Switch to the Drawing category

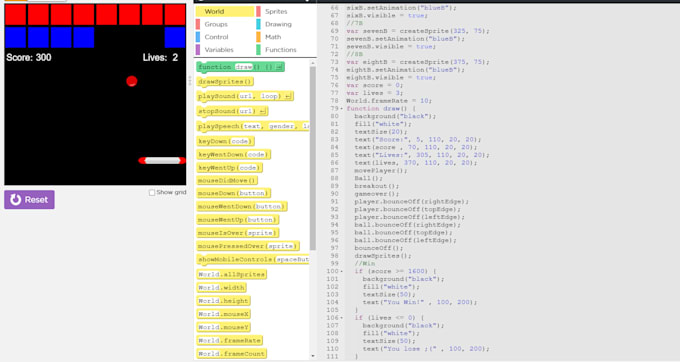278,24
